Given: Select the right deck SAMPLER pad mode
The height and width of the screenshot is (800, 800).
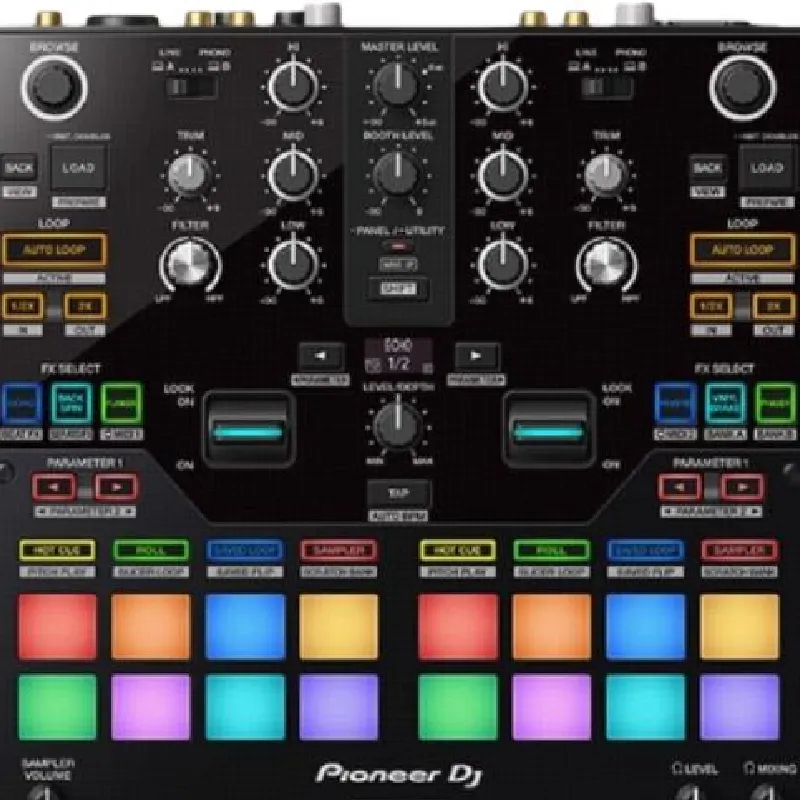Looking at the screenshot, I should 739,550.
